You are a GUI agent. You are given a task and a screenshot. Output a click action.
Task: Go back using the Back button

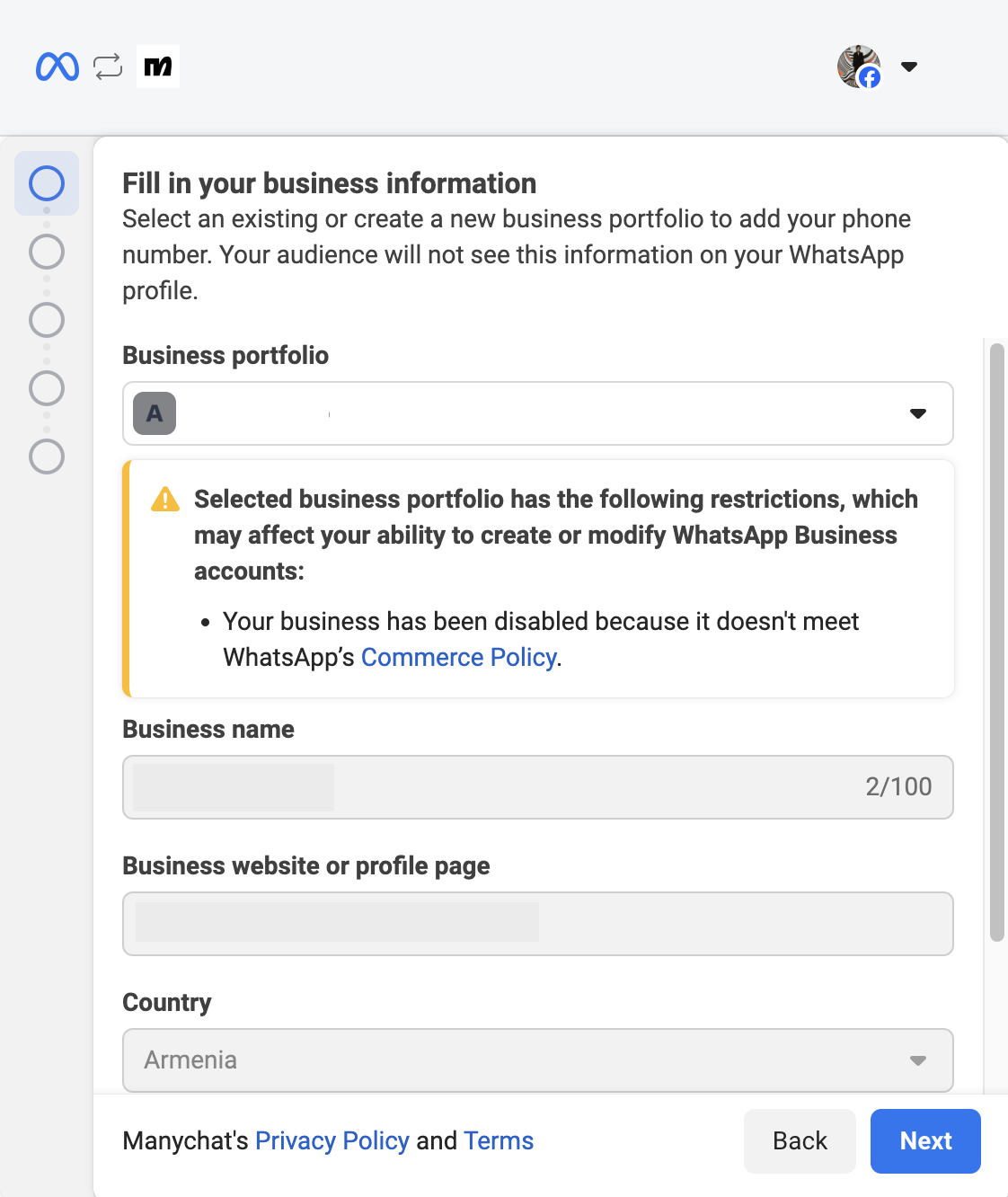[x=800, y=1141]
